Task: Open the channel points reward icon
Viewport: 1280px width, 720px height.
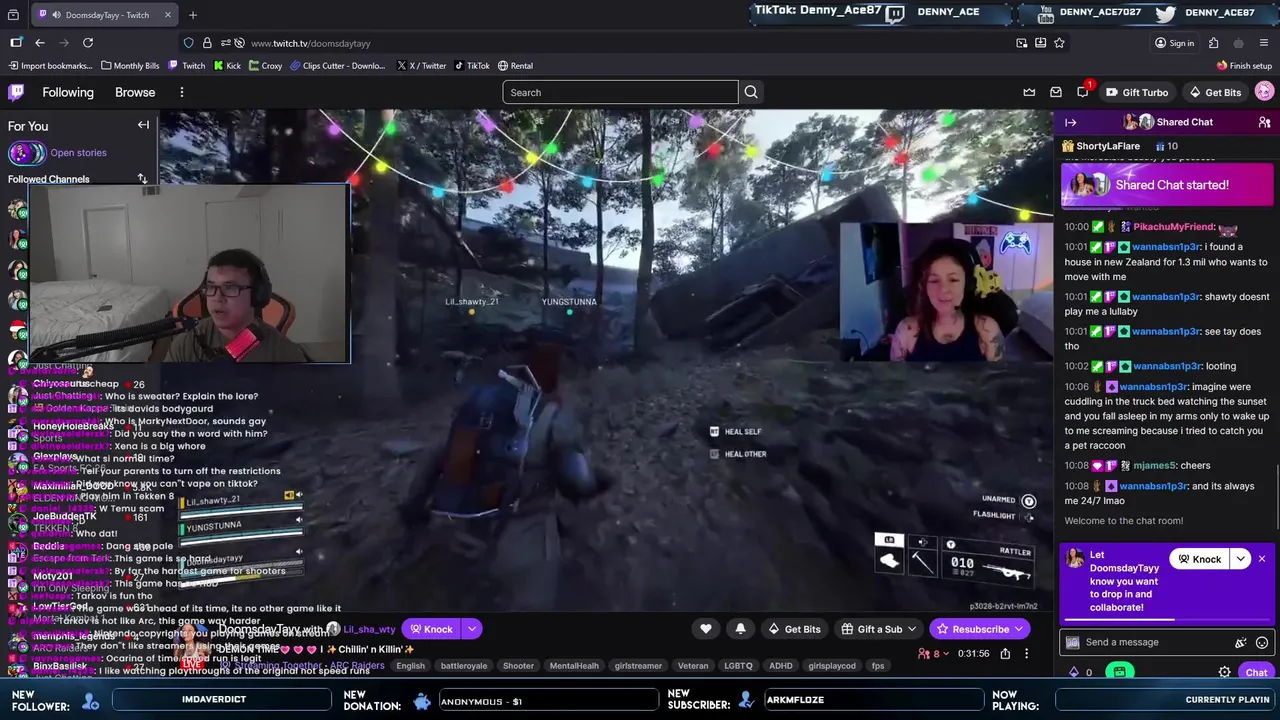Action: [x=1119, y=672]
